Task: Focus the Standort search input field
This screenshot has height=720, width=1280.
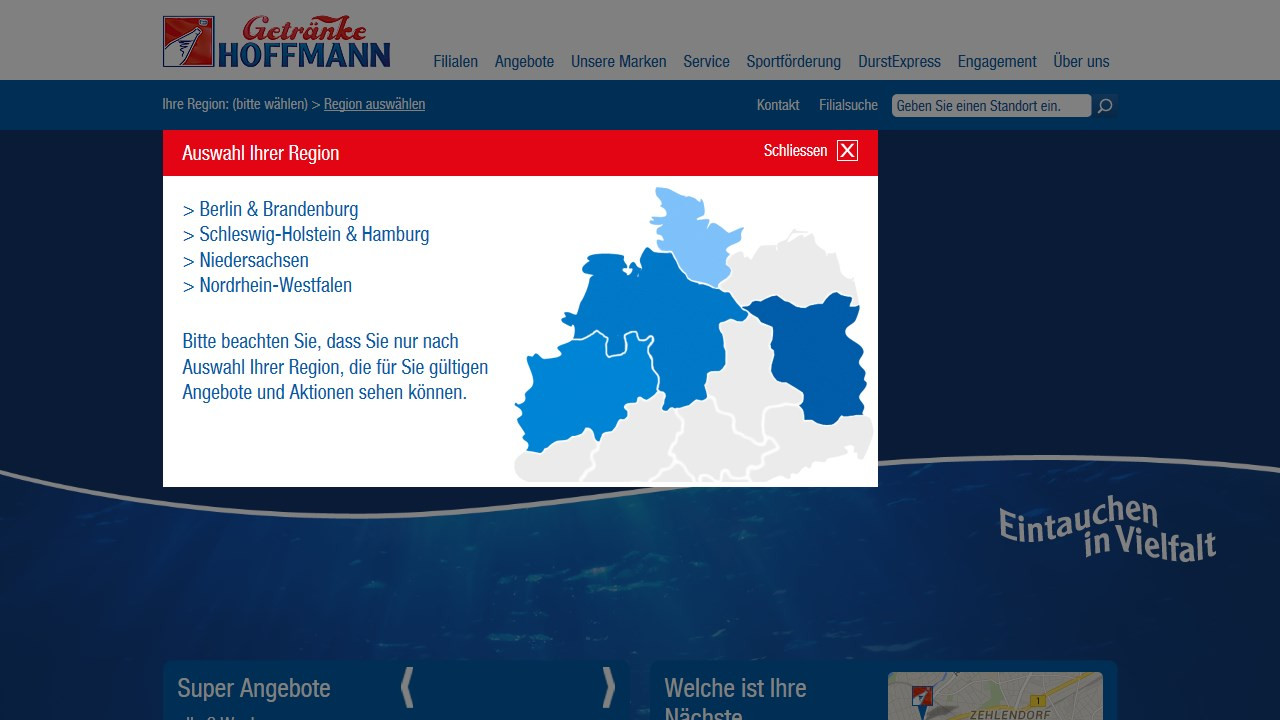Action: pyautogui.click(x=991, y=105)
